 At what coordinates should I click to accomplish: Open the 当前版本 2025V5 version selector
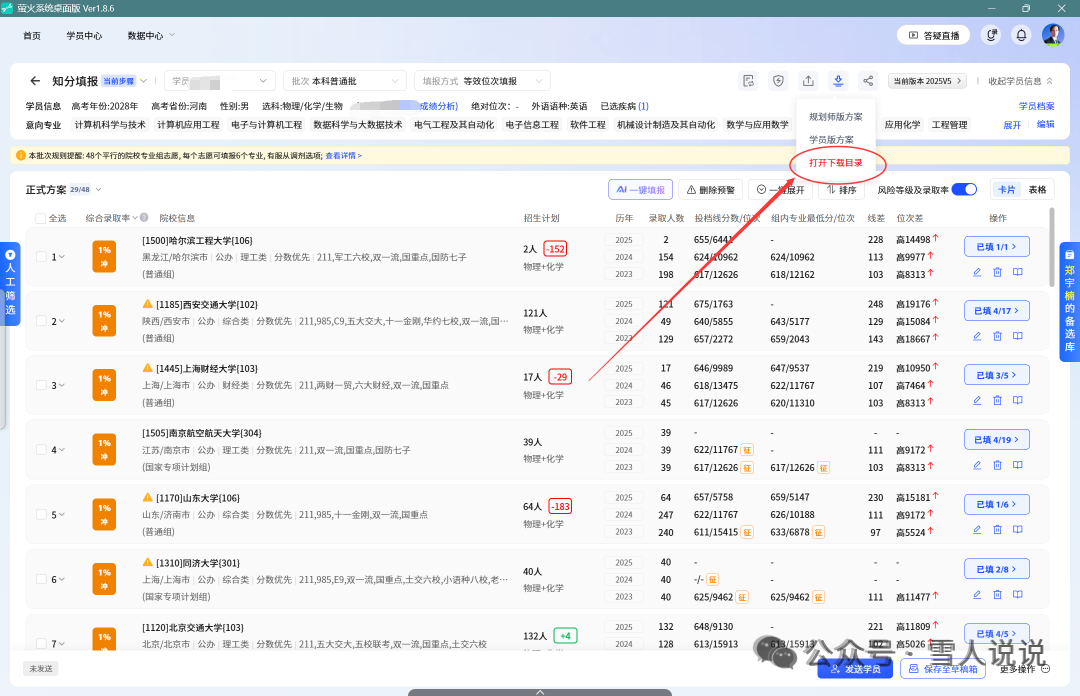coord(927,81)
